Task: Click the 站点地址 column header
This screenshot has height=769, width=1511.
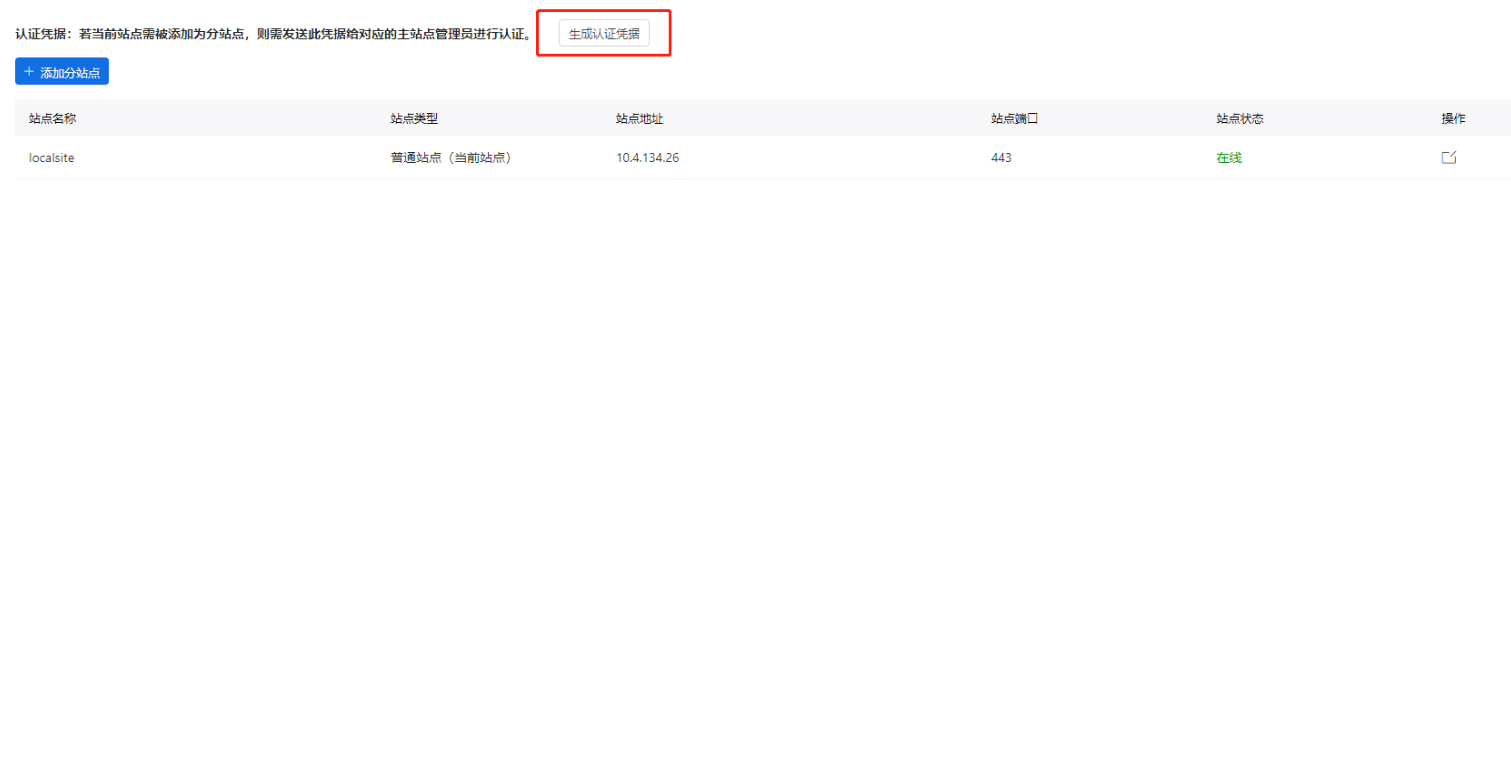Action: tap(640, 118)
